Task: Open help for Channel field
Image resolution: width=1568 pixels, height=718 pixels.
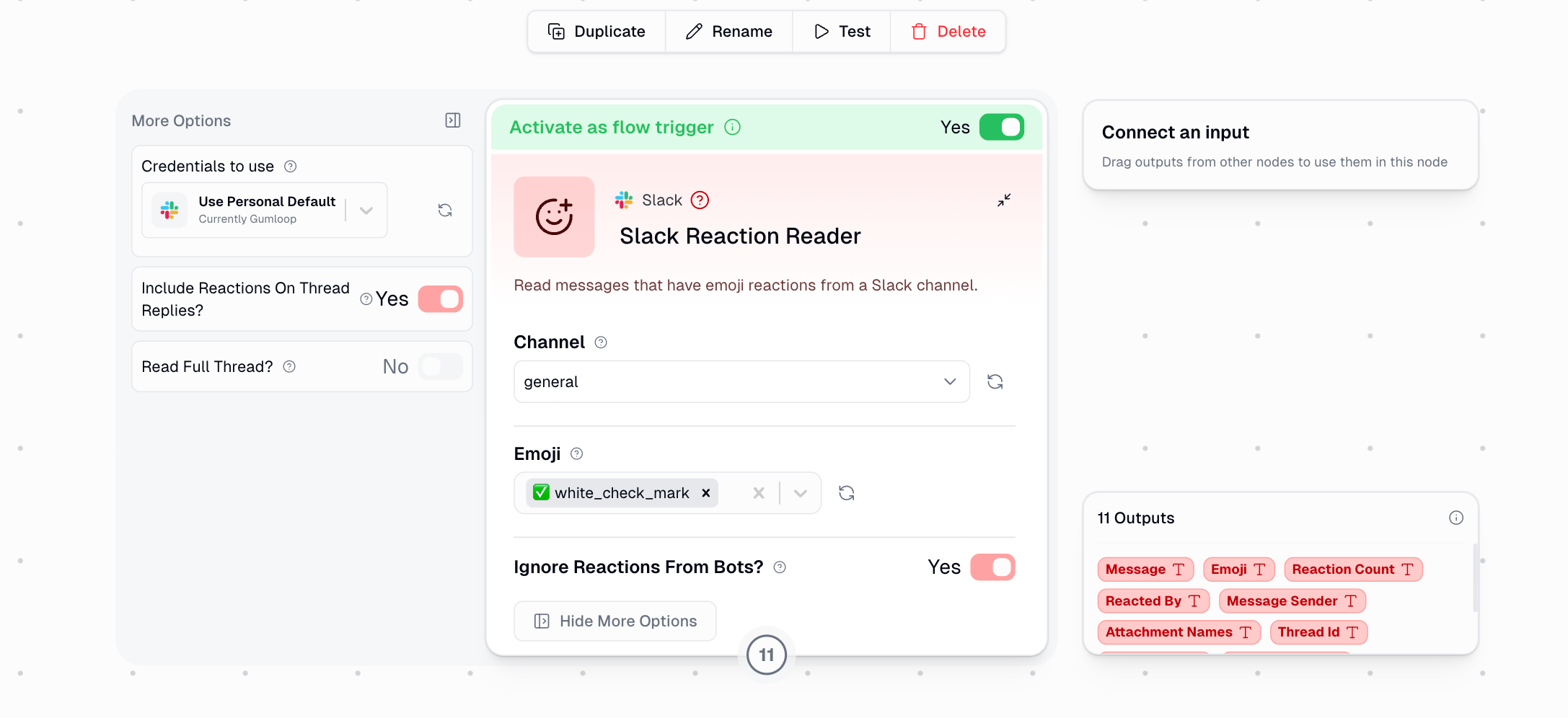Action: click(601, 342)
